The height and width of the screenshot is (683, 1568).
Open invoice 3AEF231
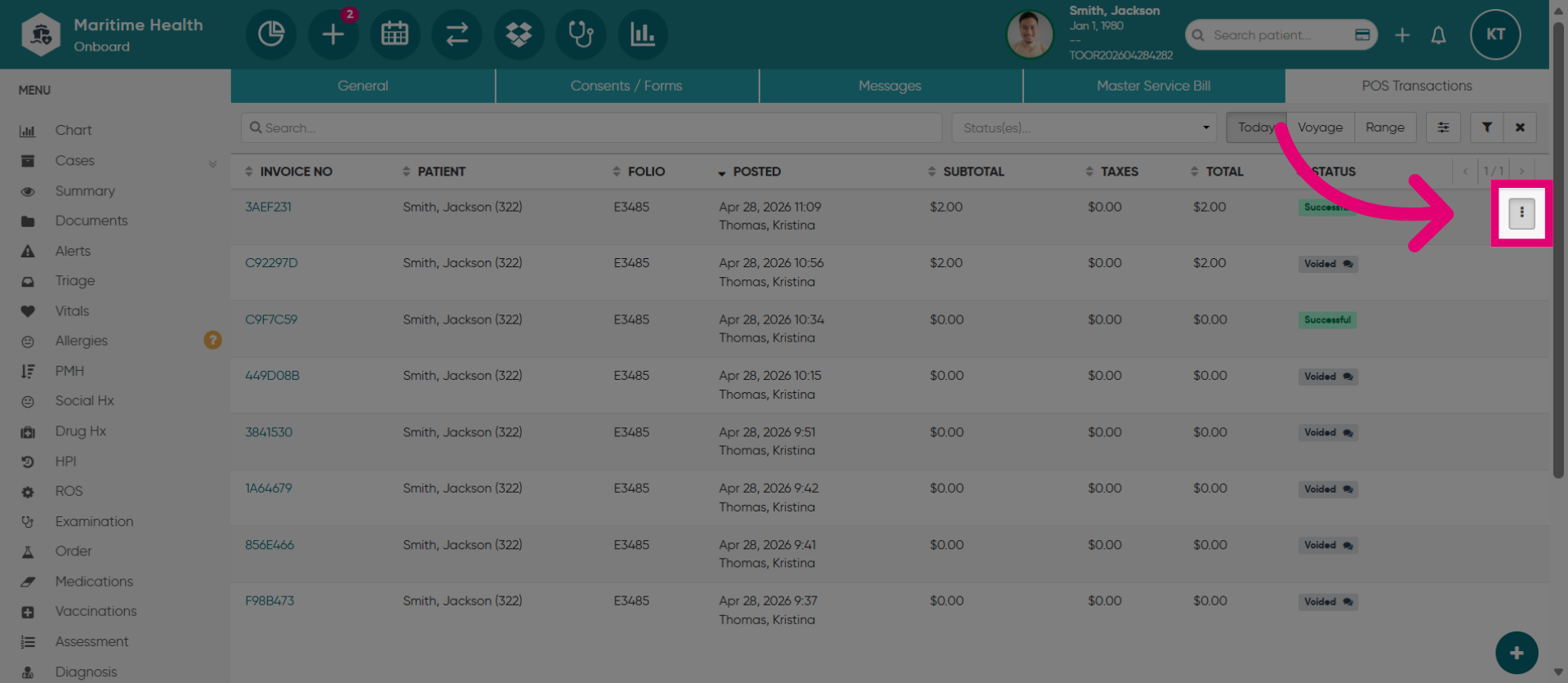(269, 208)
